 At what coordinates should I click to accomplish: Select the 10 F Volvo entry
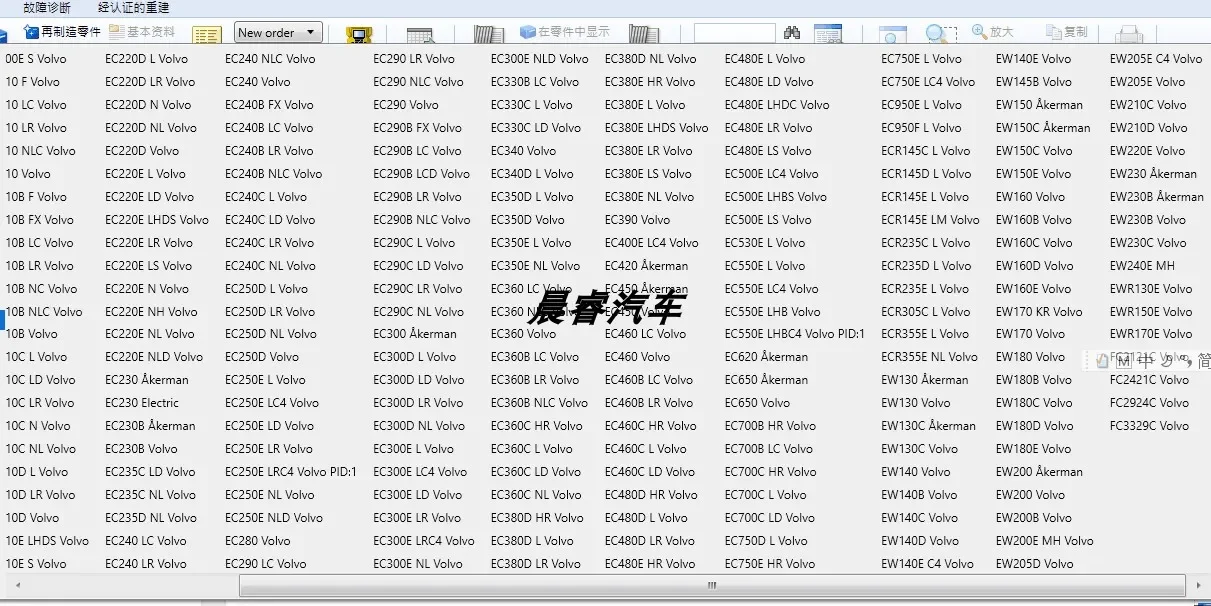point(32,82)
